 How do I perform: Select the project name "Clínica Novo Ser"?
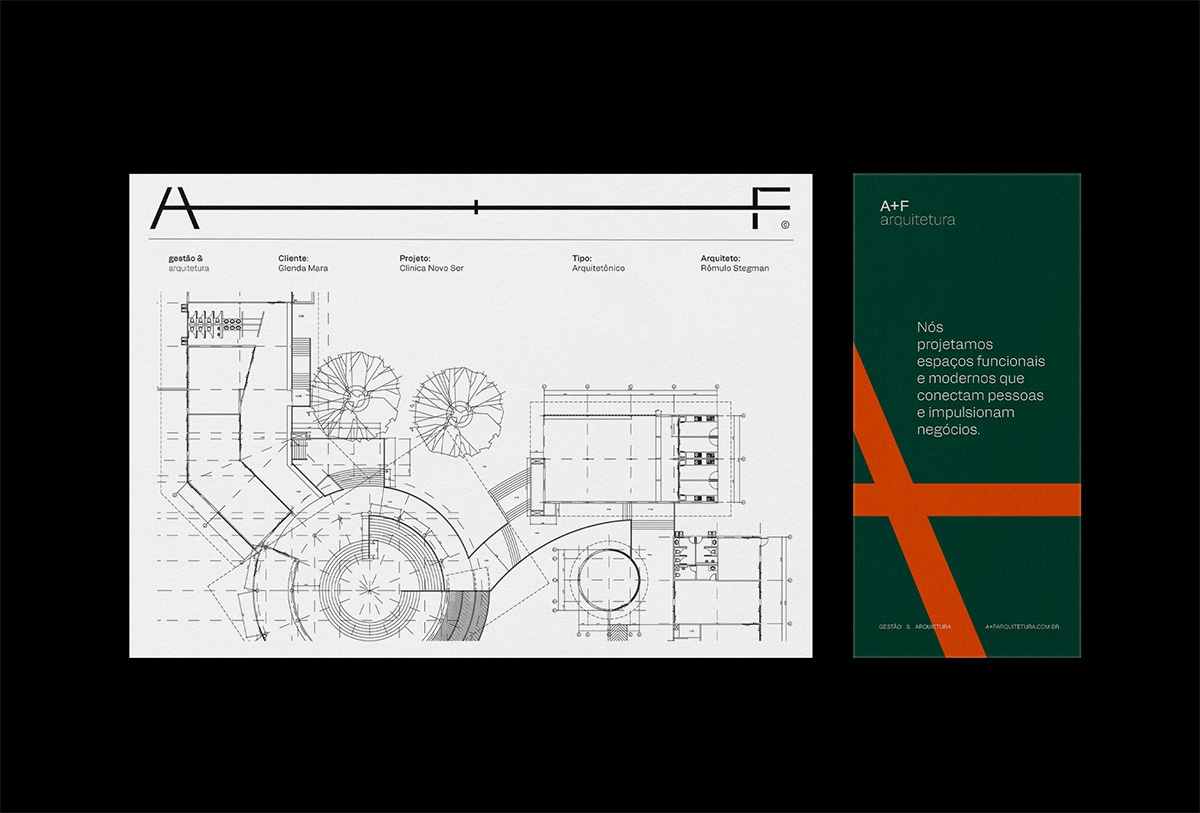pos(431,268)
